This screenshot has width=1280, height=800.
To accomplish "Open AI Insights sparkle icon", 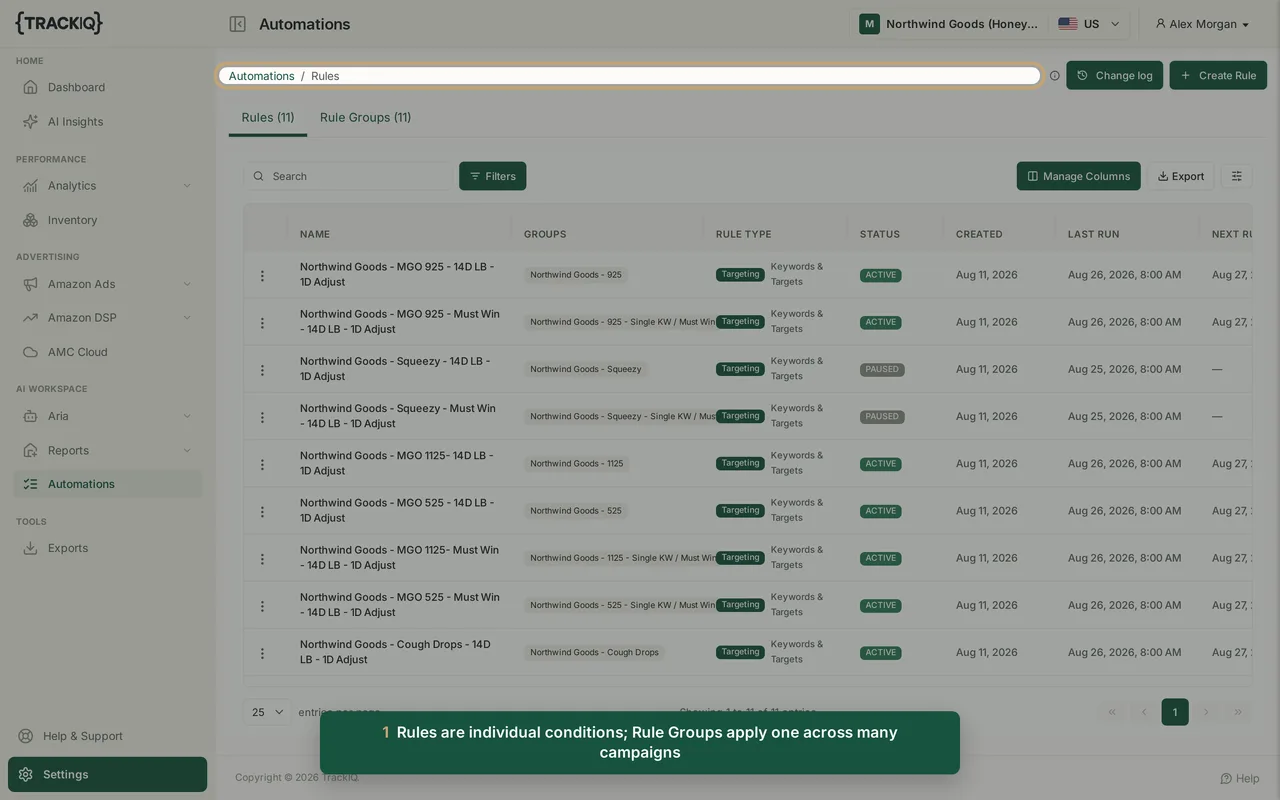I will pyautogui.click(x=31, y=121).
